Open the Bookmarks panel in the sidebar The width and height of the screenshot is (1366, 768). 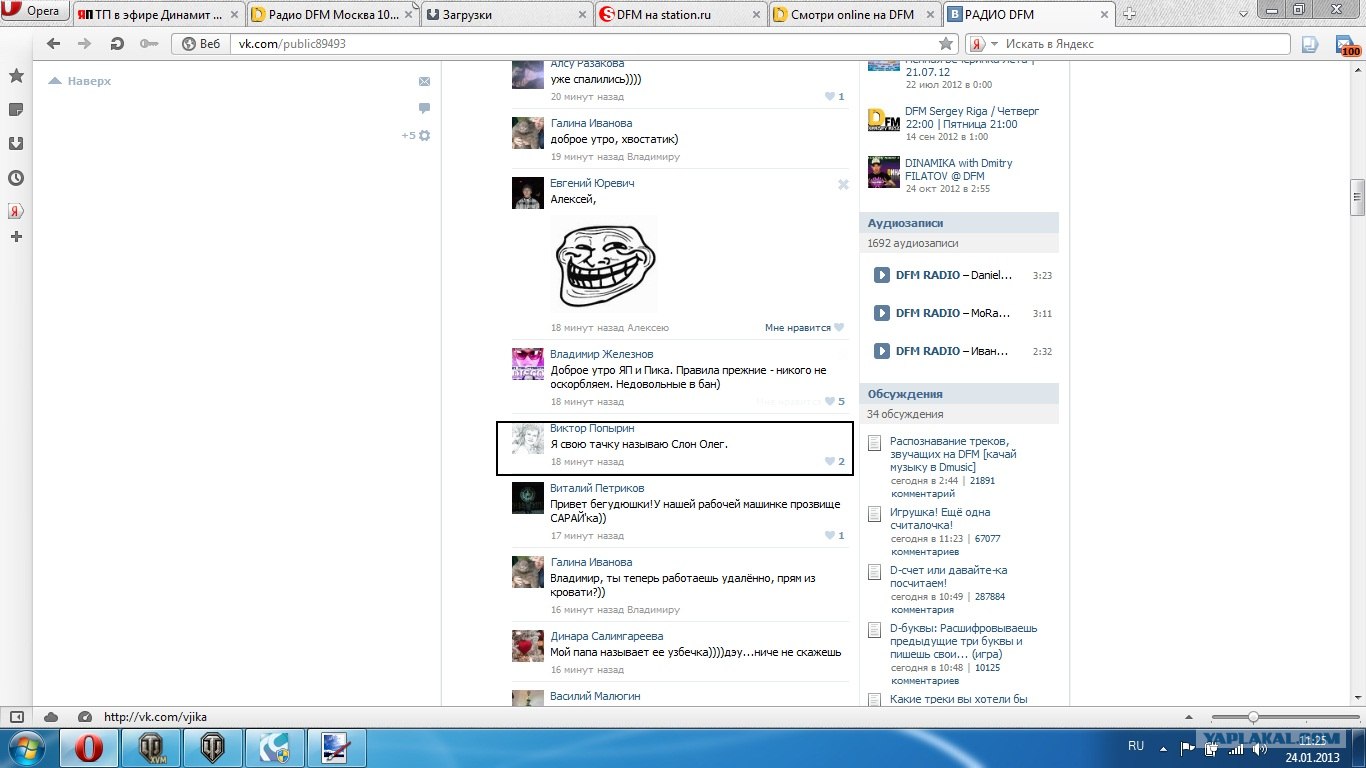(16, 76)
